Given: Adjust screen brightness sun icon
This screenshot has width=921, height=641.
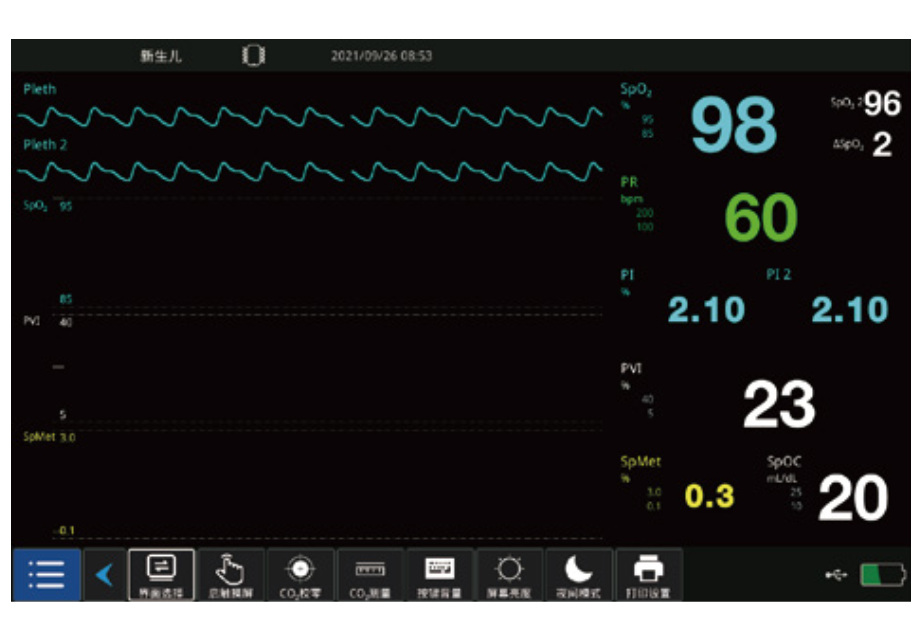Looking at the screenshot, I should point(509,575).
